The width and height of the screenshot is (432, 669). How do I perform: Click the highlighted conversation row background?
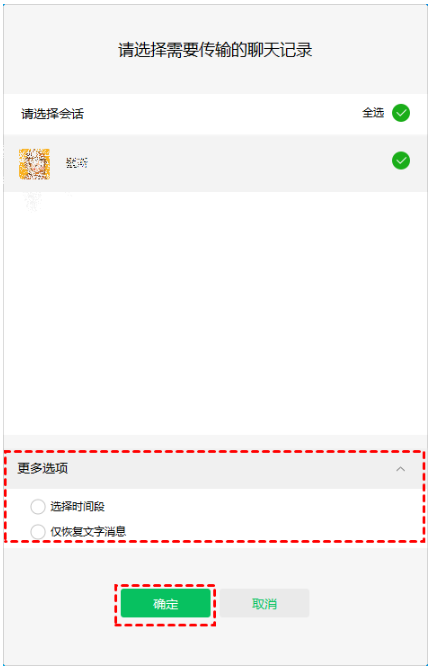click(x=215, y=163)
